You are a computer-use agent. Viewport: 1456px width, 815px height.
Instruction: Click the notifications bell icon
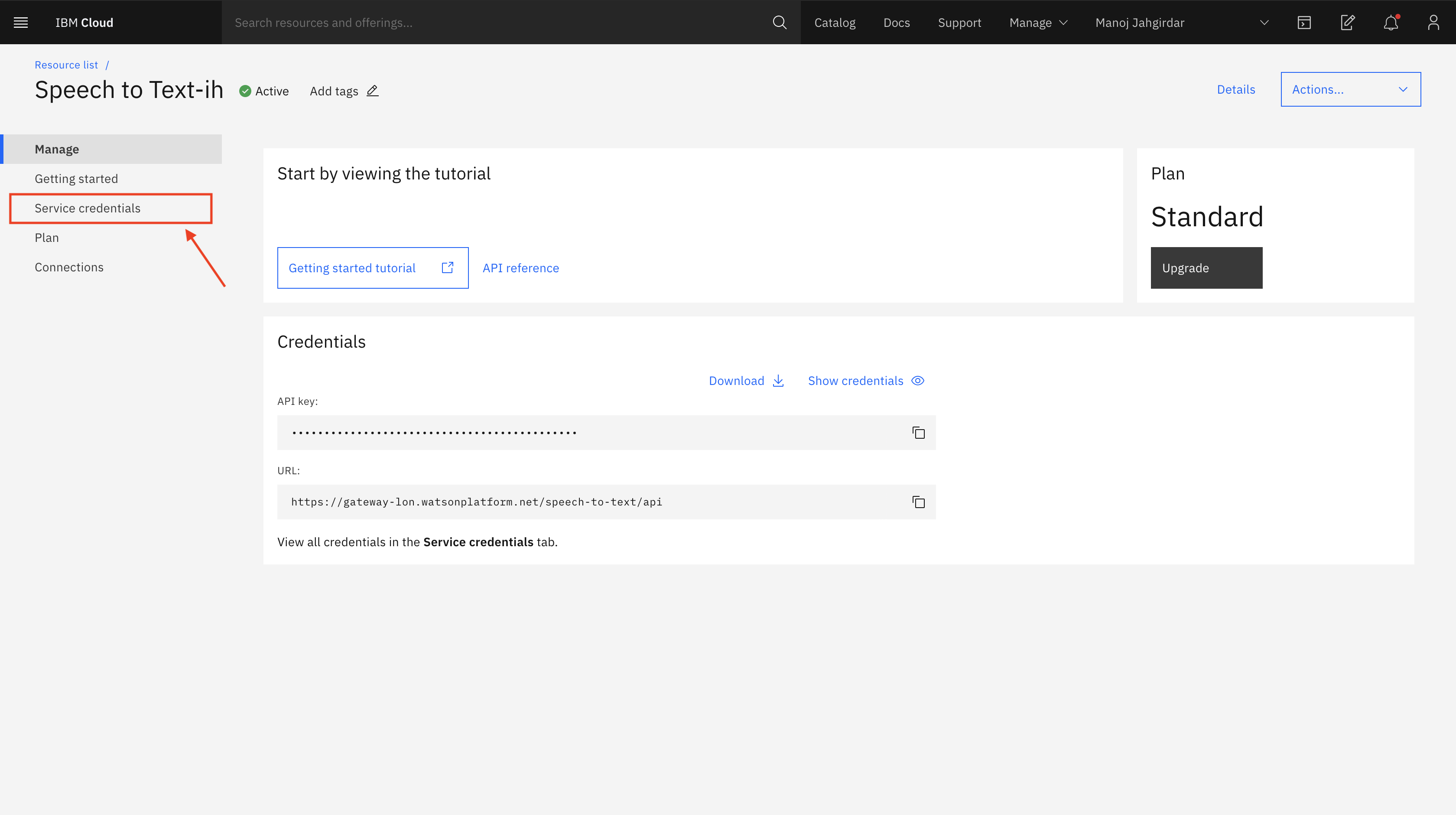coord(1391,22)
